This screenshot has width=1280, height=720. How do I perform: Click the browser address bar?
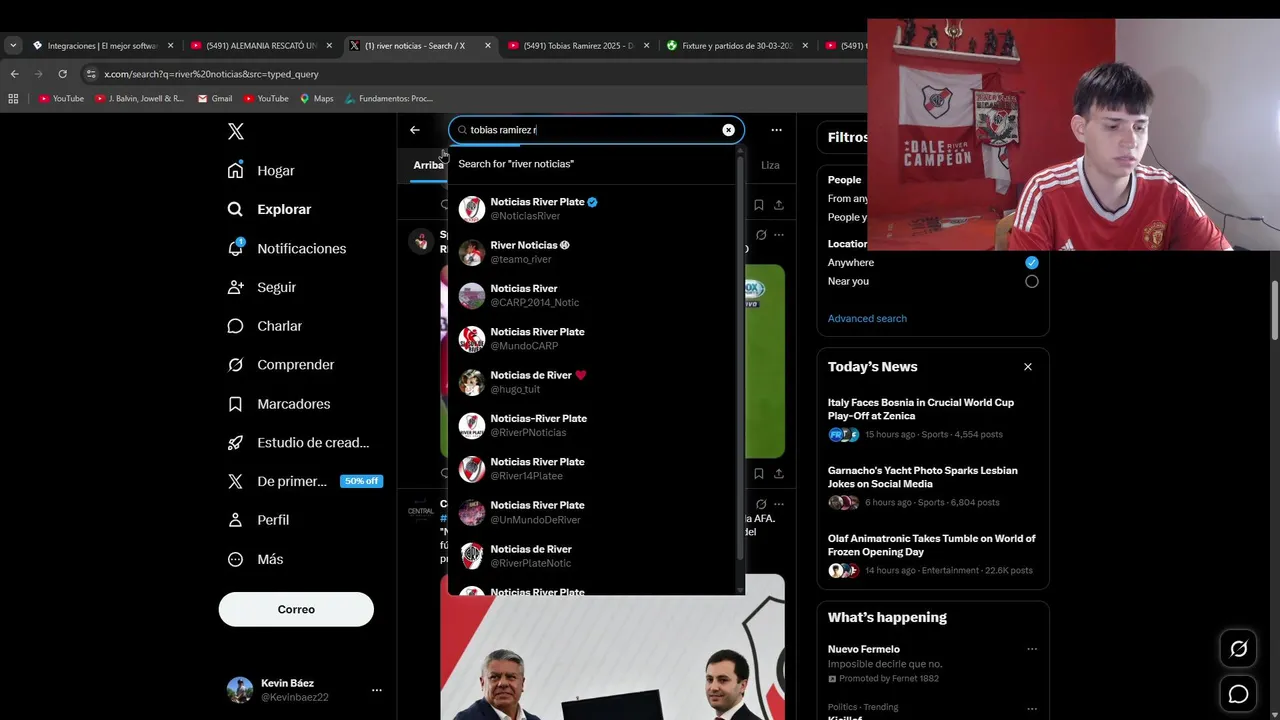470,74
